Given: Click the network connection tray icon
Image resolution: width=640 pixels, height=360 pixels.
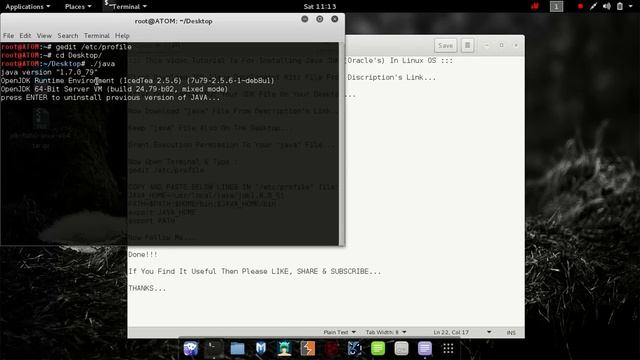Looking at the screenshot, I should pos(593,6).
